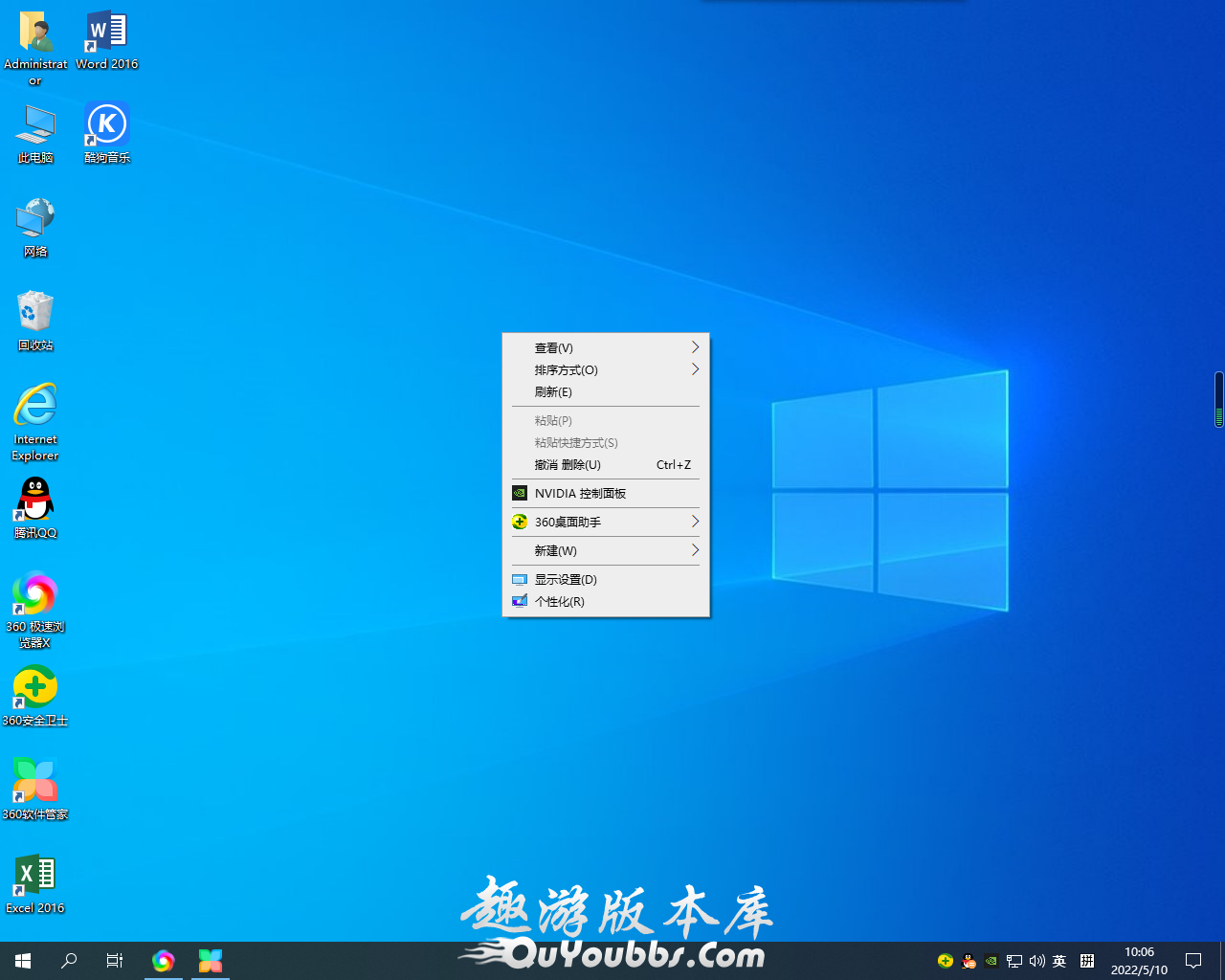Open the Windows Start button
Screen dimensions: 1225x980
coord(23,960)
